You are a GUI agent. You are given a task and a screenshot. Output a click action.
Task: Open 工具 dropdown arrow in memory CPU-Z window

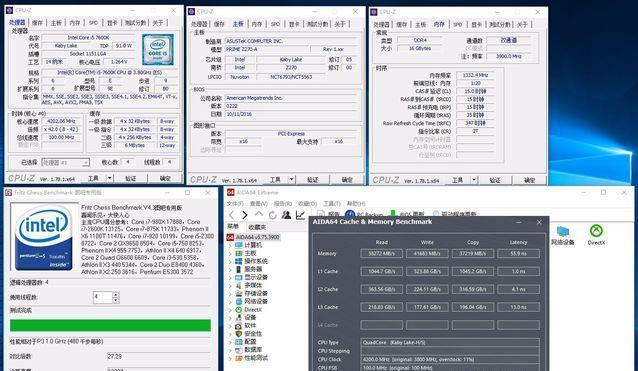coord(474,180)
